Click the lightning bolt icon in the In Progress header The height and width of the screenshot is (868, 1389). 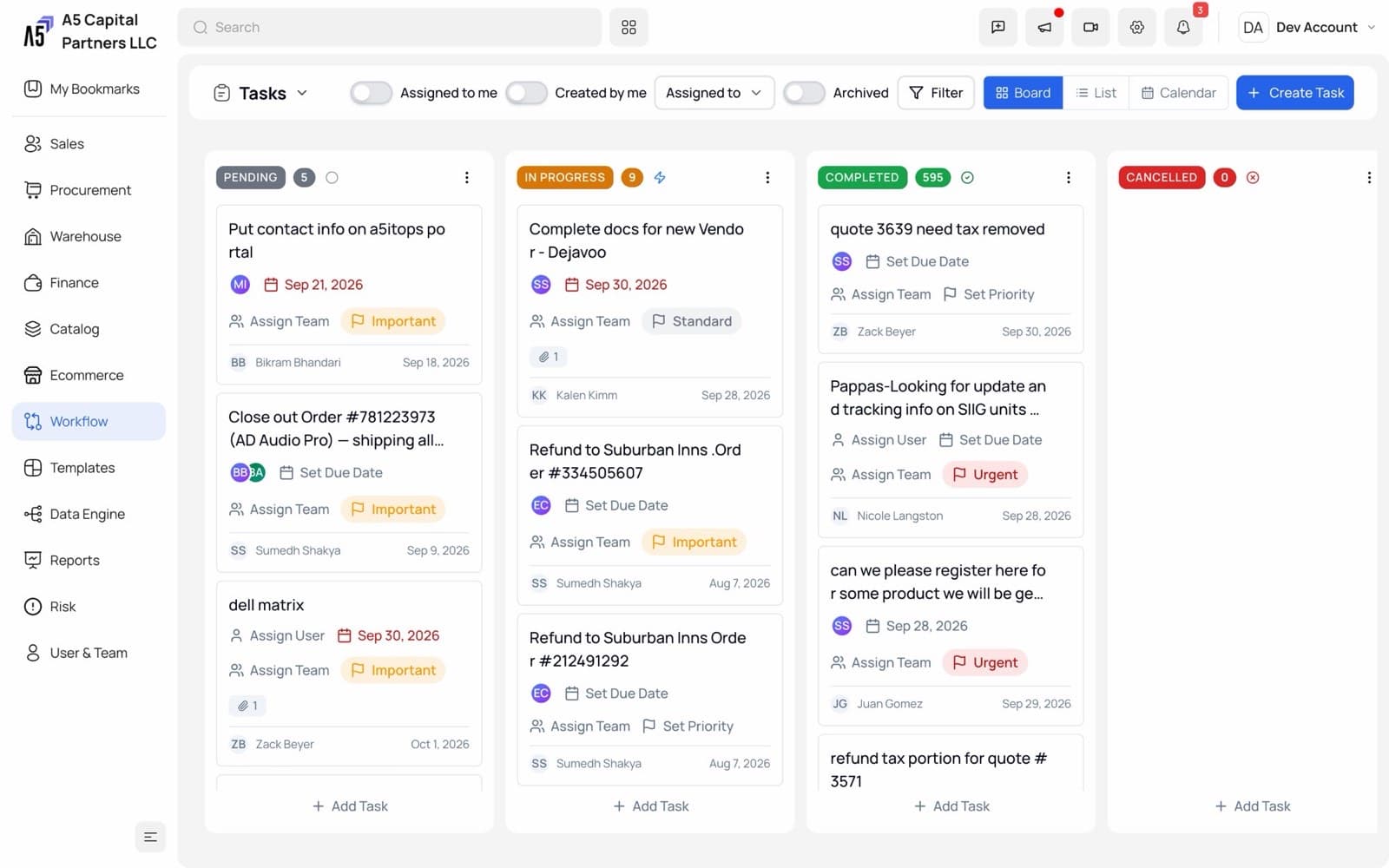[x=660, y=178]
